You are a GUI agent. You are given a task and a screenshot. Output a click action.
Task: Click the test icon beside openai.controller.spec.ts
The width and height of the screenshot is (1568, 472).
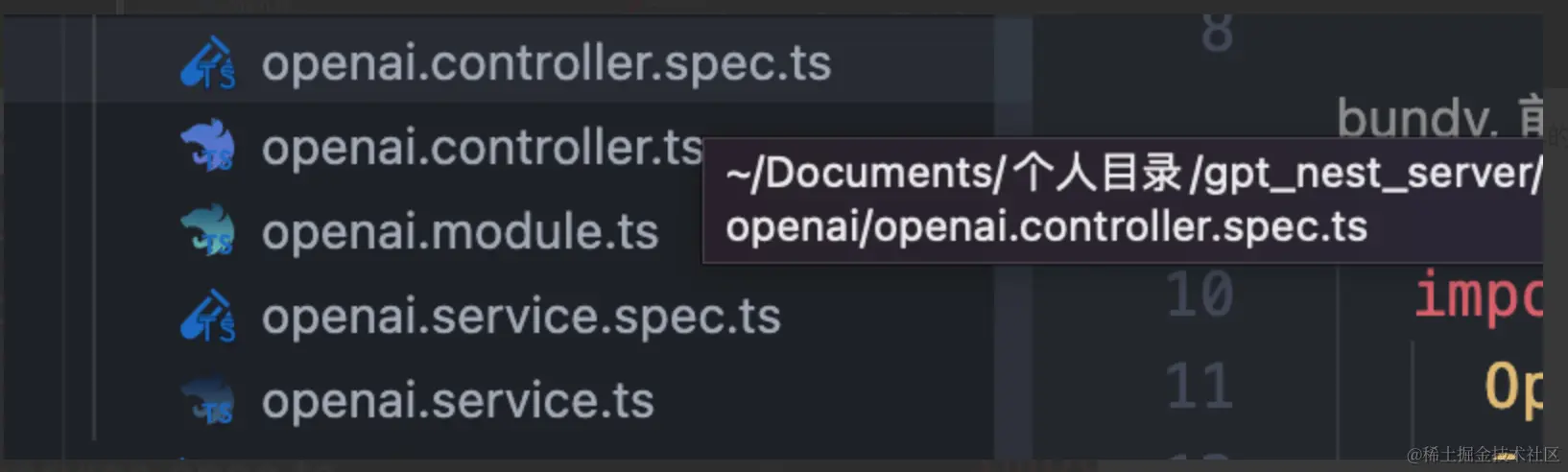click(208, 63)
